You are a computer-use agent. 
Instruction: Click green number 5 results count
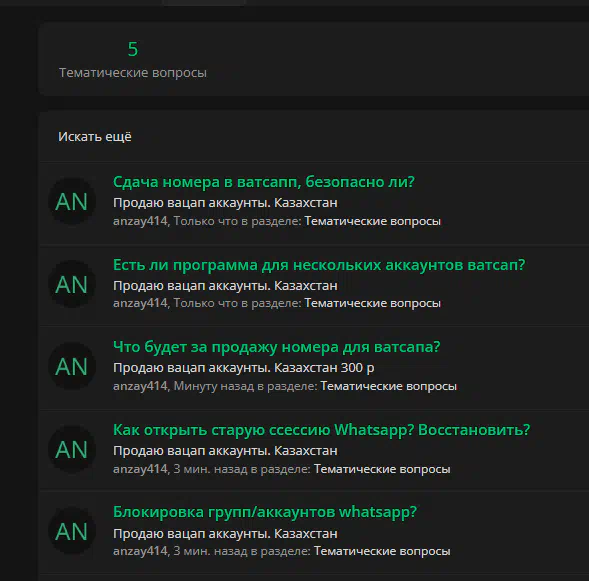(133, 49)
